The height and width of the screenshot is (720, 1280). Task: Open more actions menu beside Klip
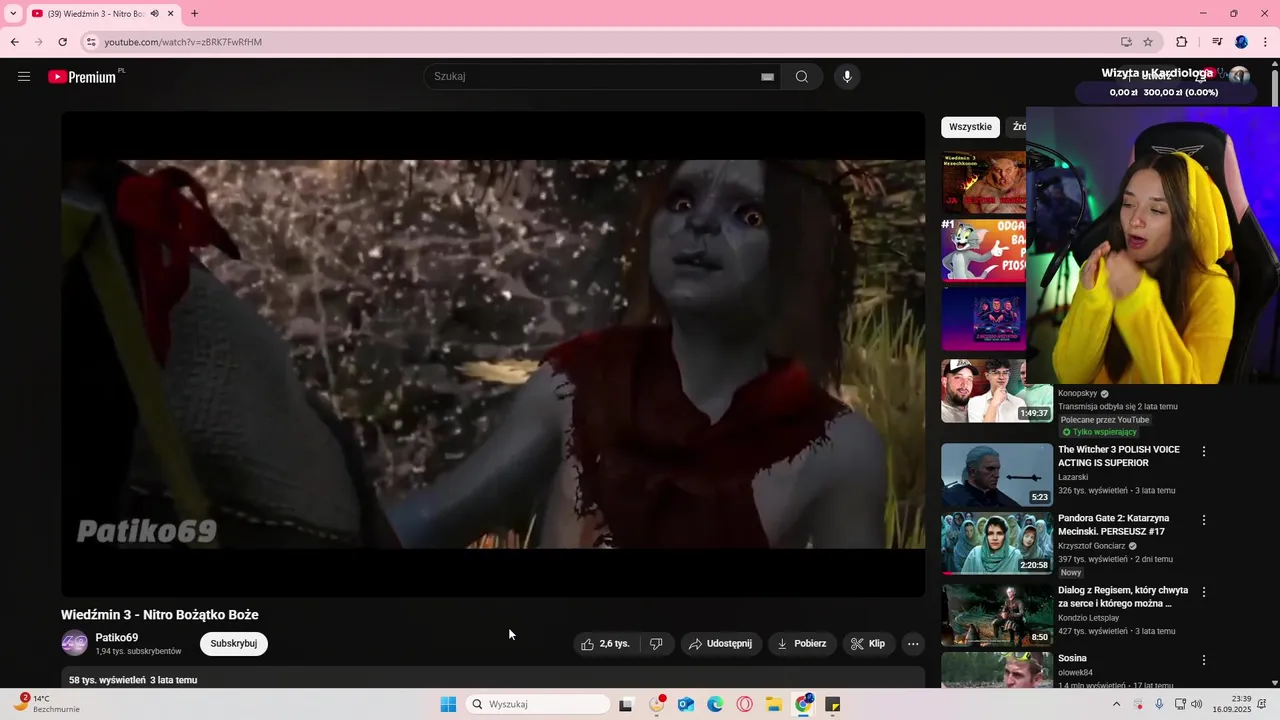pyautogui.click(x=913, y=644)
